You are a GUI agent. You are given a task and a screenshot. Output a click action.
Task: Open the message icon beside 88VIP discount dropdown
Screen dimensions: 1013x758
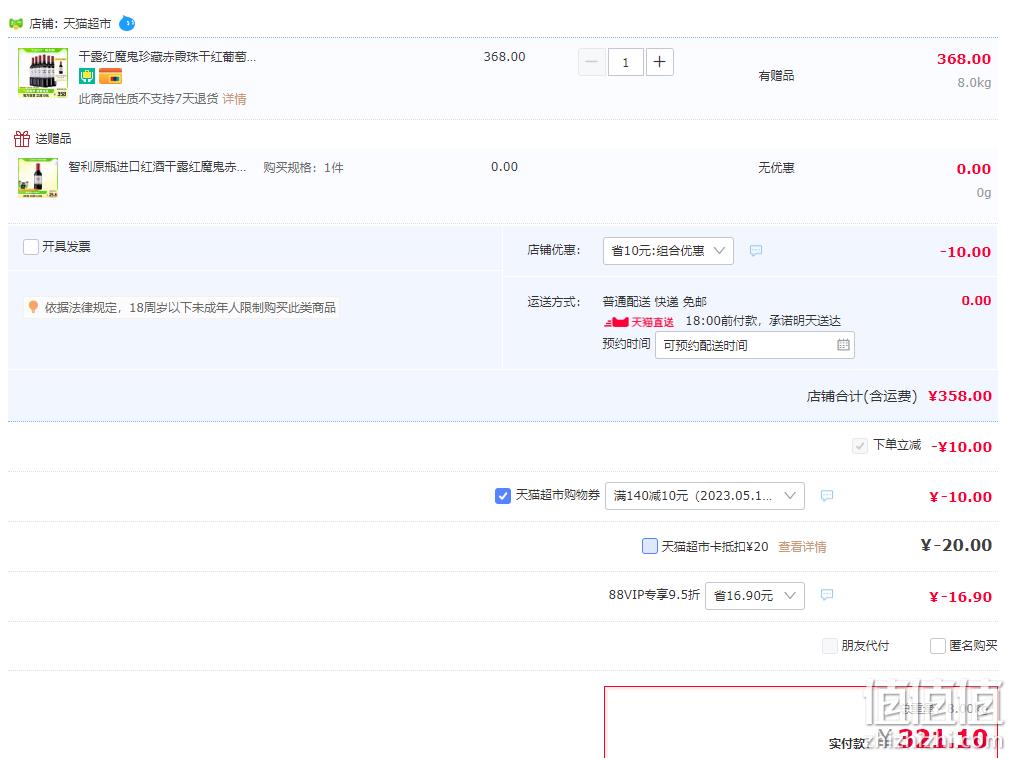826,595
